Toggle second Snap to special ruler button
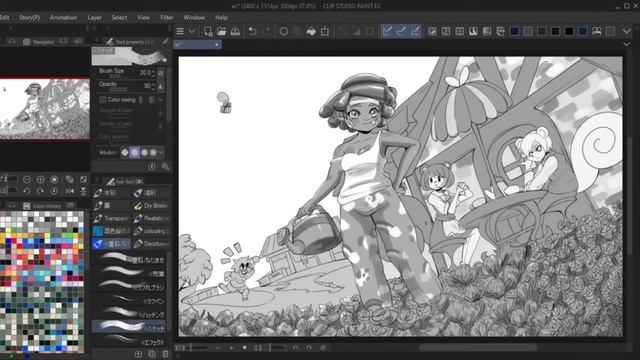640x360 pixels. 401,31
